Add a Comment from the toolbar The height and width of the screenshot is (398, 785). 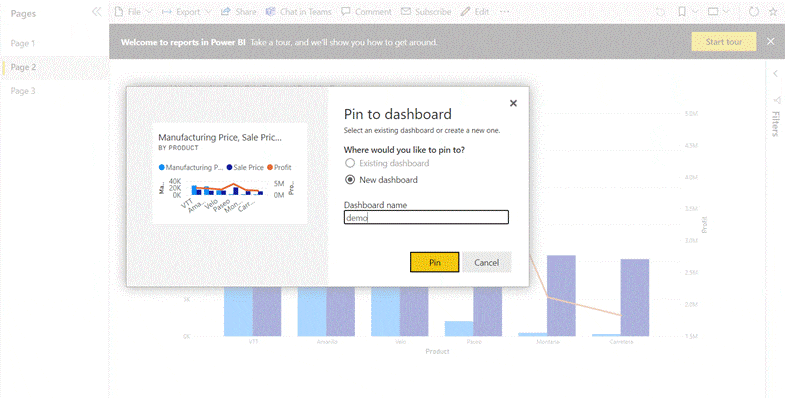pyautogui.click(x=366, y=12)
